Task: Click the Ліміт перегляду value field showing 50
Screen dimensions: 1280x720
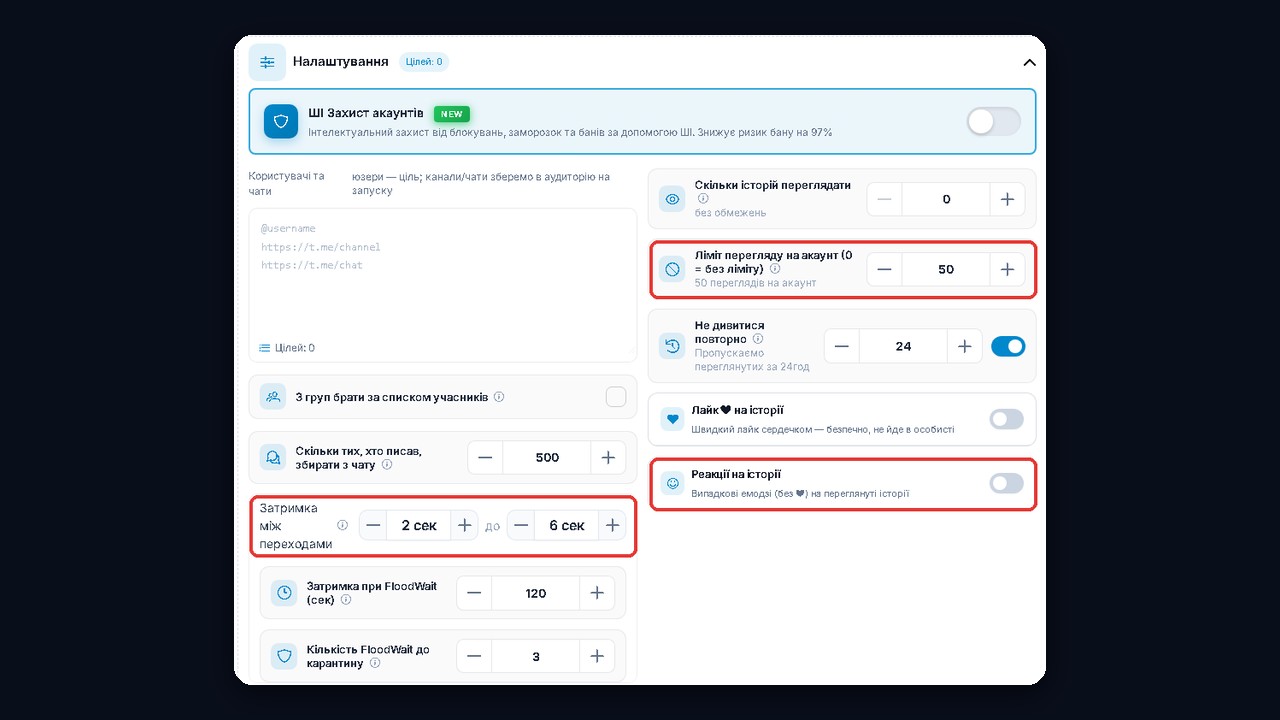Action: coord(946,269)
